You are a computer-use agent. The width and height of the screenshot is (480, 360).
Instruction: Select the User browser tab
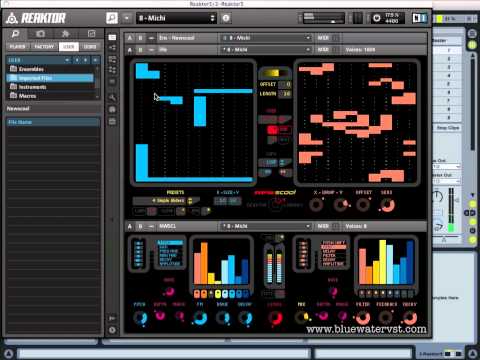tap(69, 47)
